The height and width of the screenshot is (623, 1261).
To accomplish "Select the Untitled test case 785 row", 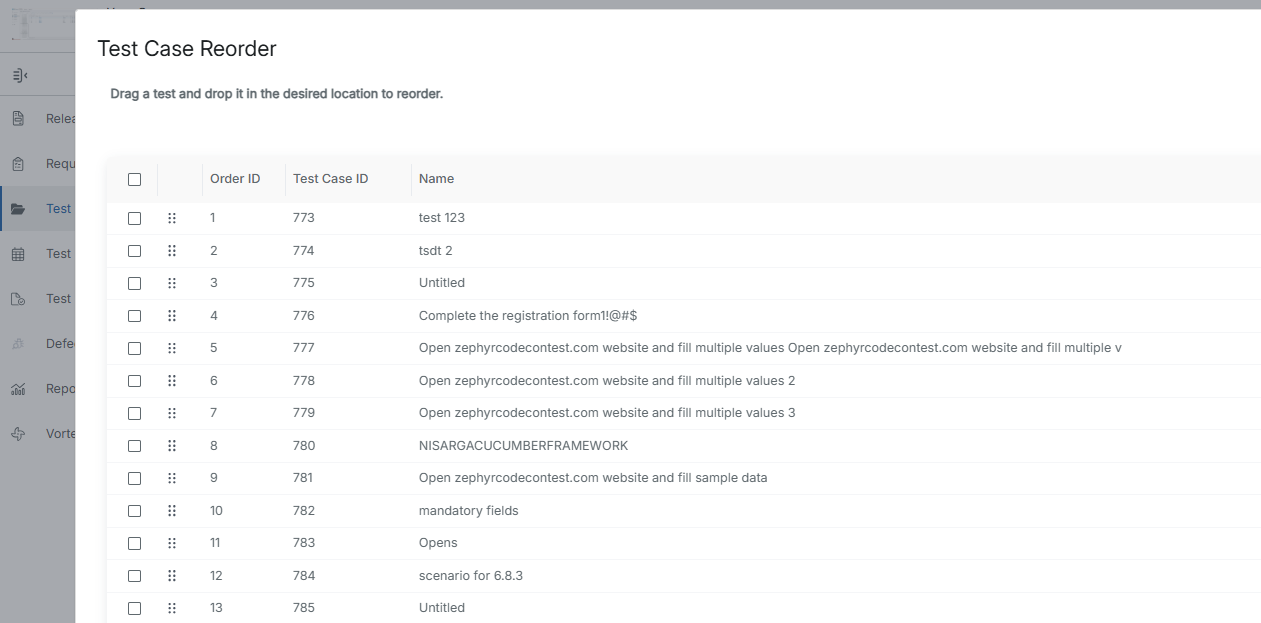I will pos(441,608).
